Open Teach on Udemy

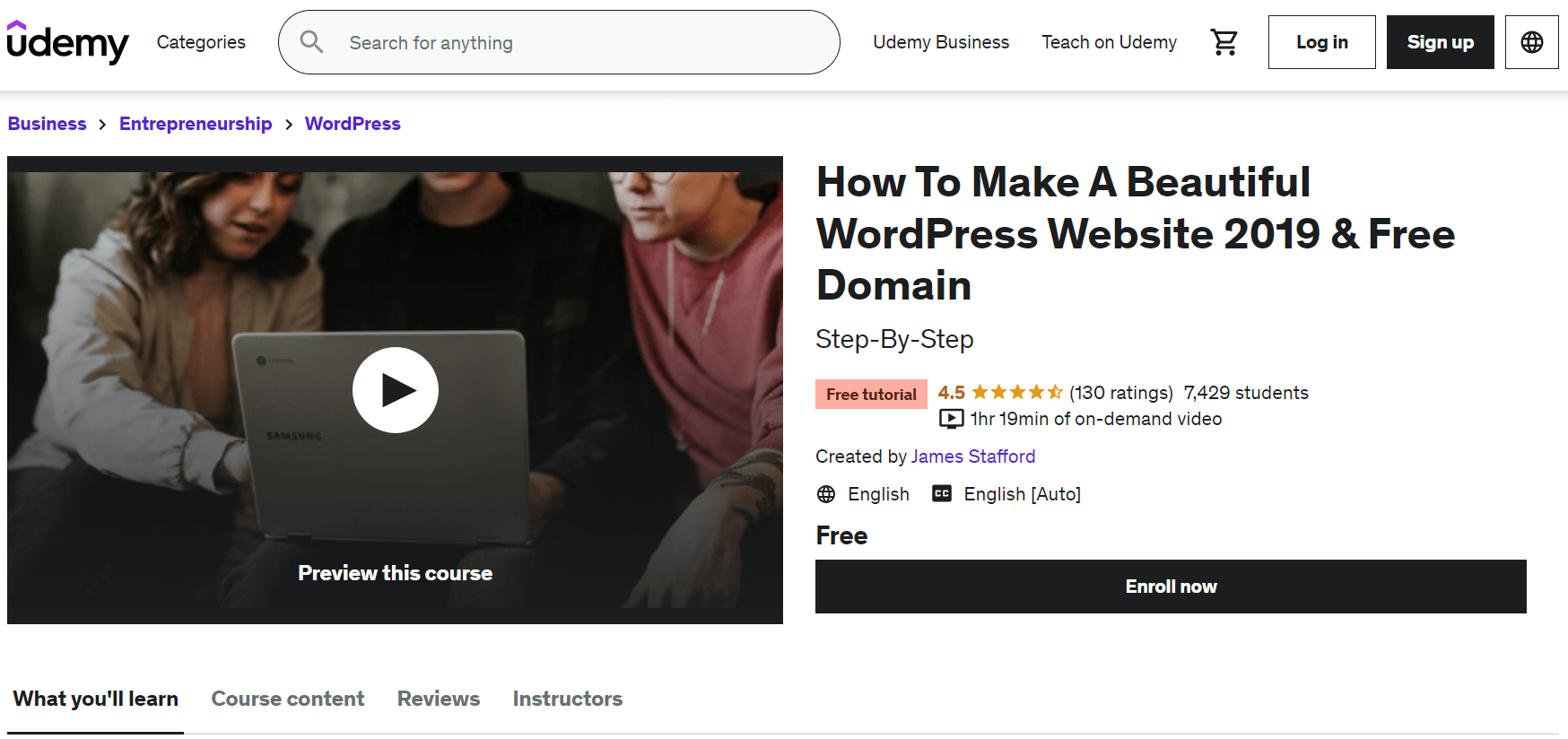(1109, 42)
